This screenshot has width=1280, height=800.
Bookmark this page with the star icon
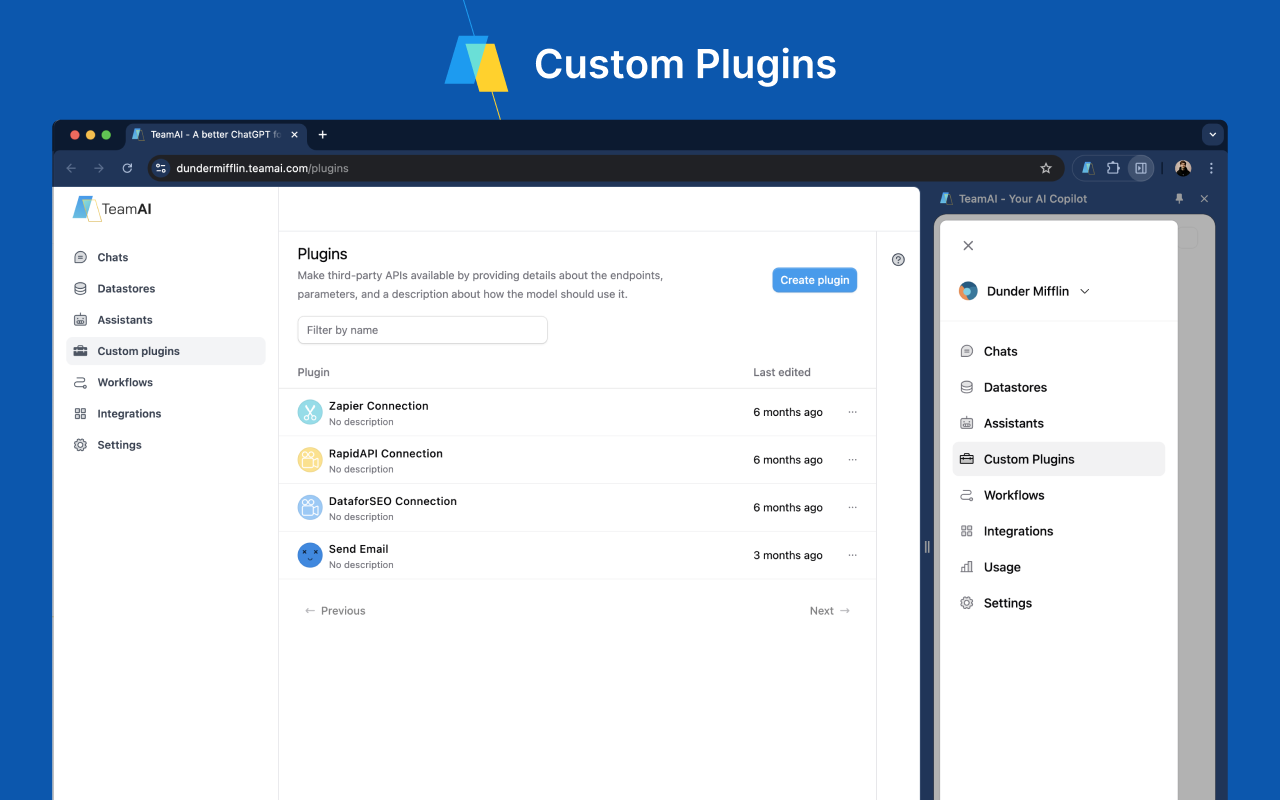point(1046,168)
